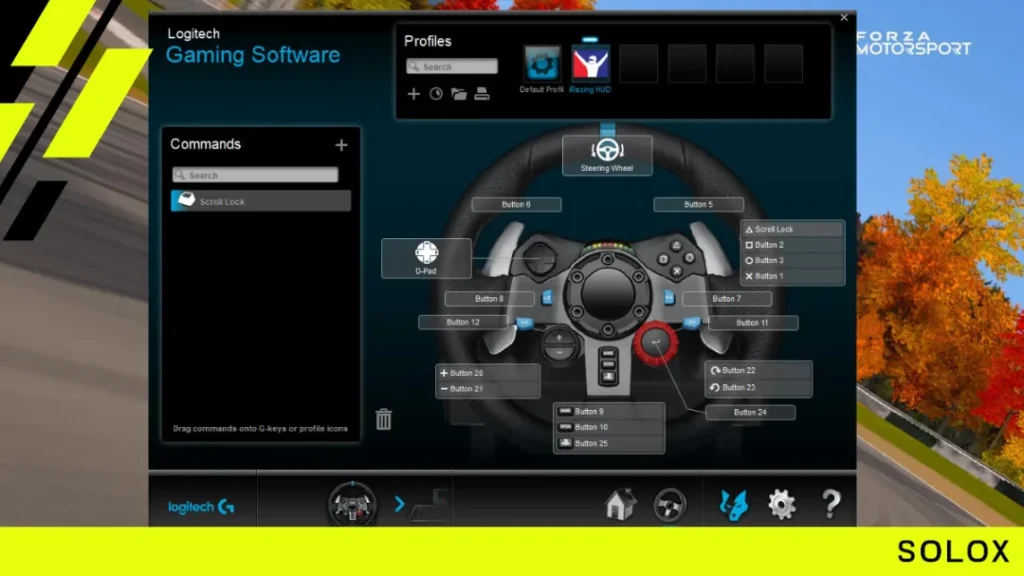Viewport: 1024px width, 576px height.
Task: Select the rotate-right Button 22 assignment
Action: 759,370
